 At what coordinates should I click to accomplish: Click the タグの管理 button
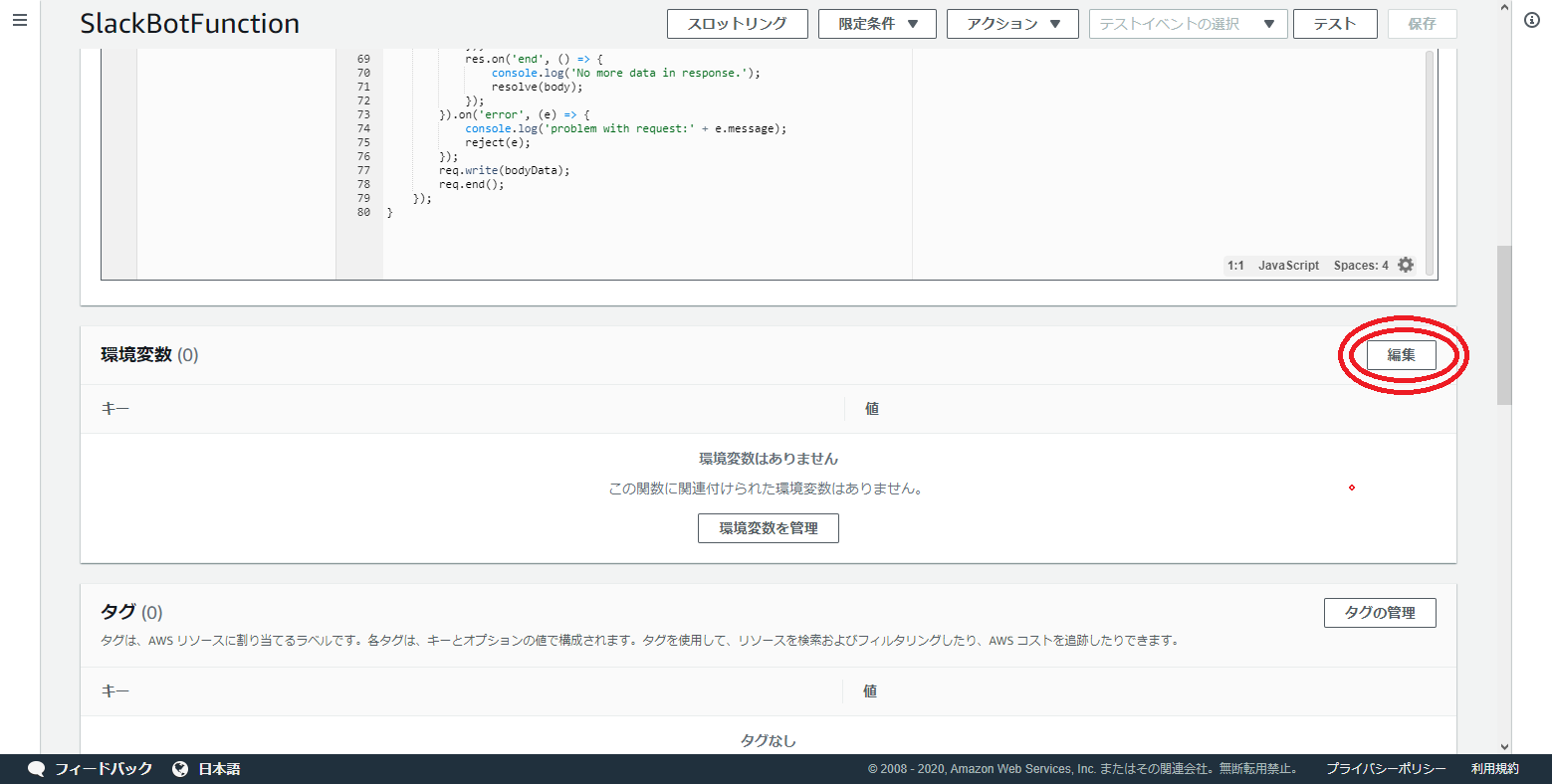coord(1380,613)
